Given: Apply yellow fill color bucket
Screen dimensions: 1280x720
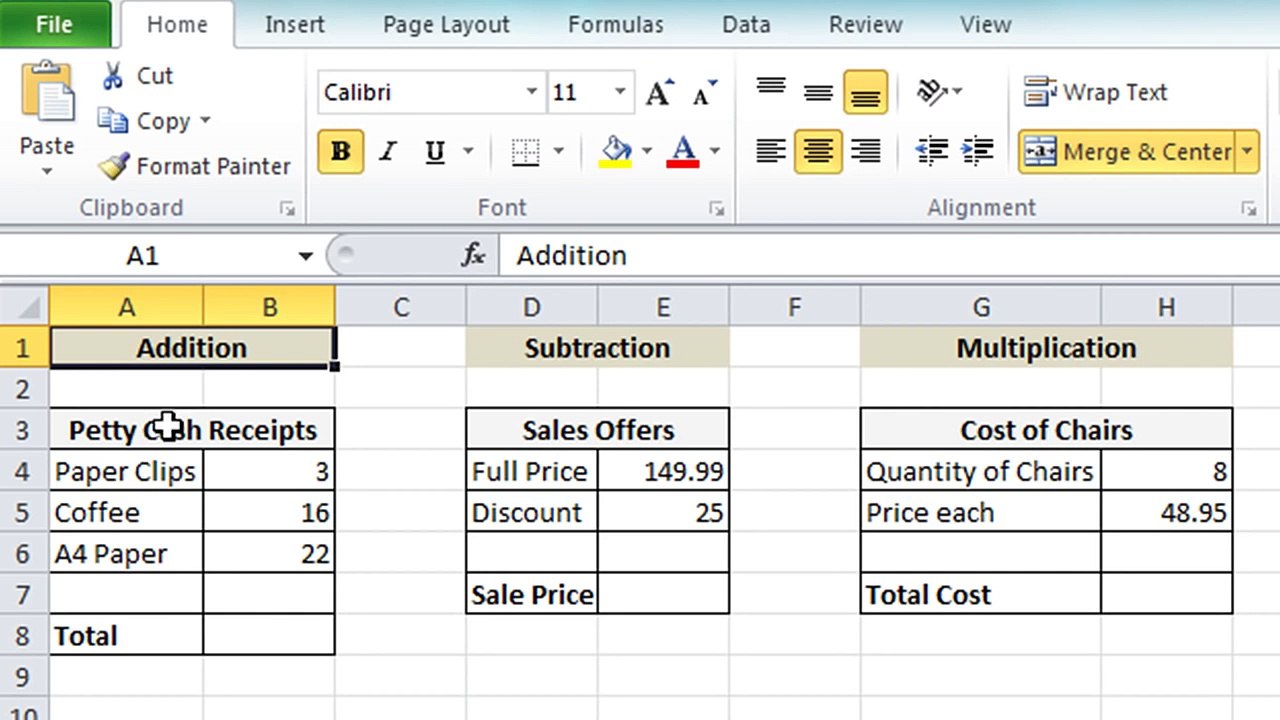Looking at the screenshot, I should pyautogui.click(x=616, y=152).
